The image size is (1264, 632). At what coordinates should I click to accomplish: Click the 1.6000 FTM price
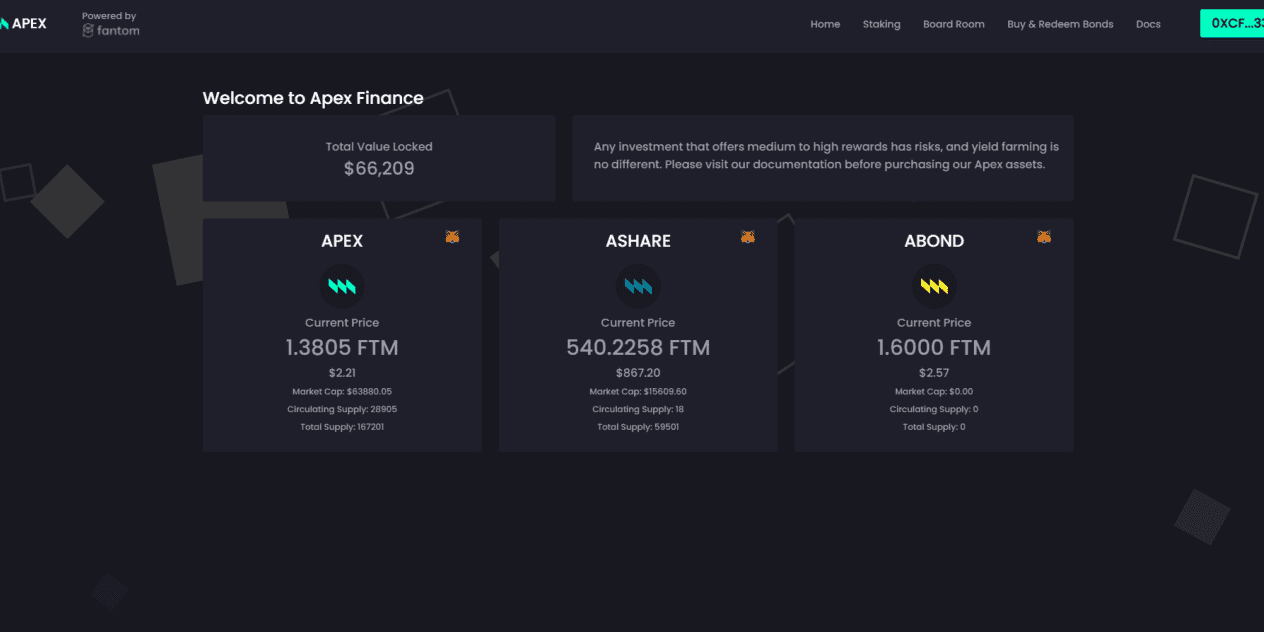tap(934, 348)
